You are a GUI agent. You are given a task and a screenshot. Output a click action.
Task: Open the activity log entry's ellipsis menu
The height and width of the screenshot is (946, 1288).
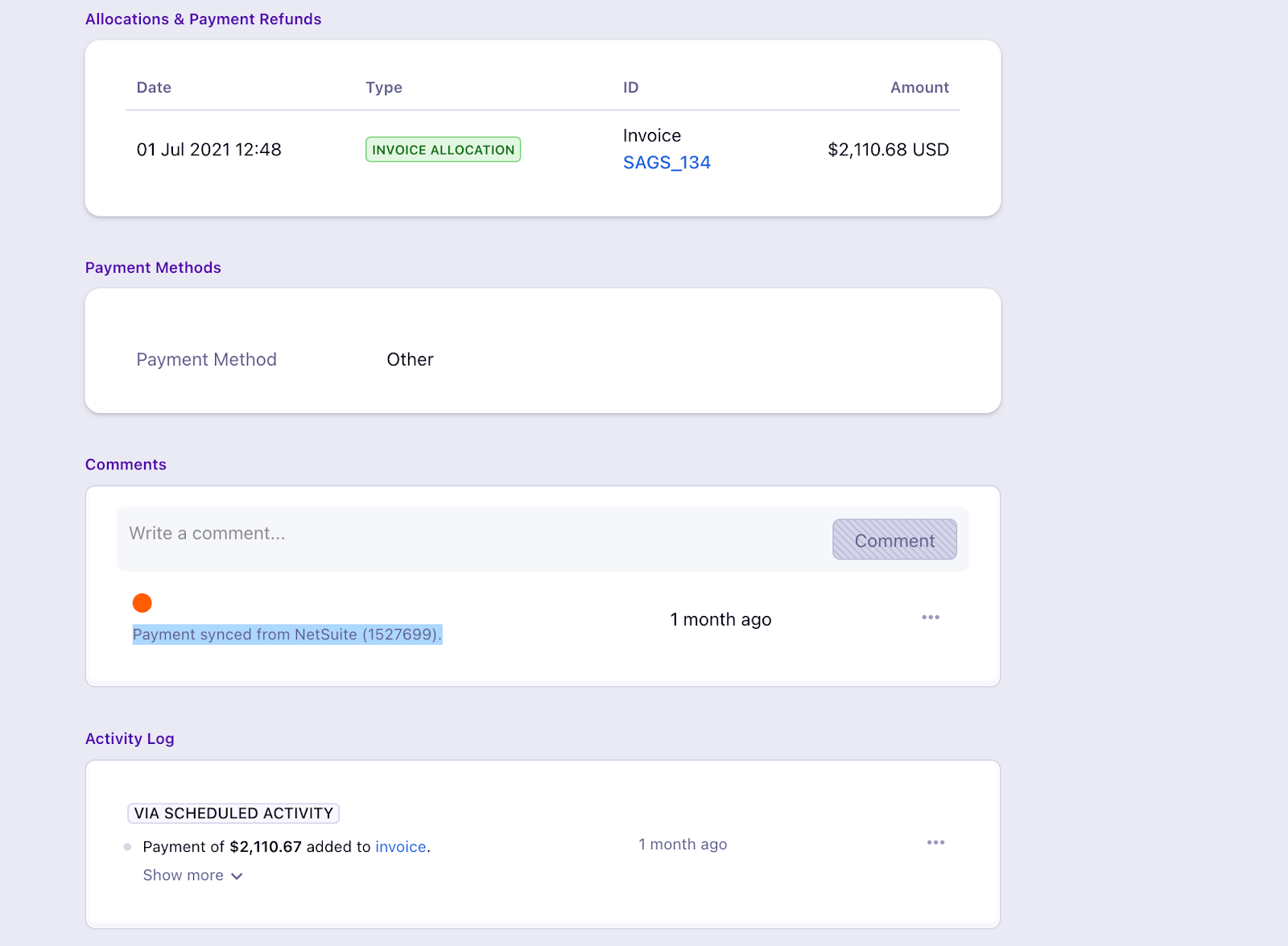pyautogui.click(x=935, y=843)
